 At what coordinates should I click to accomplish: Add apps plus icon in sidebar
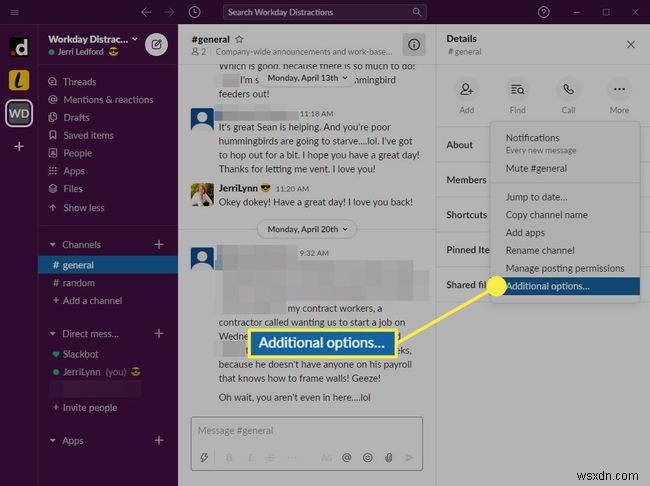159,440
